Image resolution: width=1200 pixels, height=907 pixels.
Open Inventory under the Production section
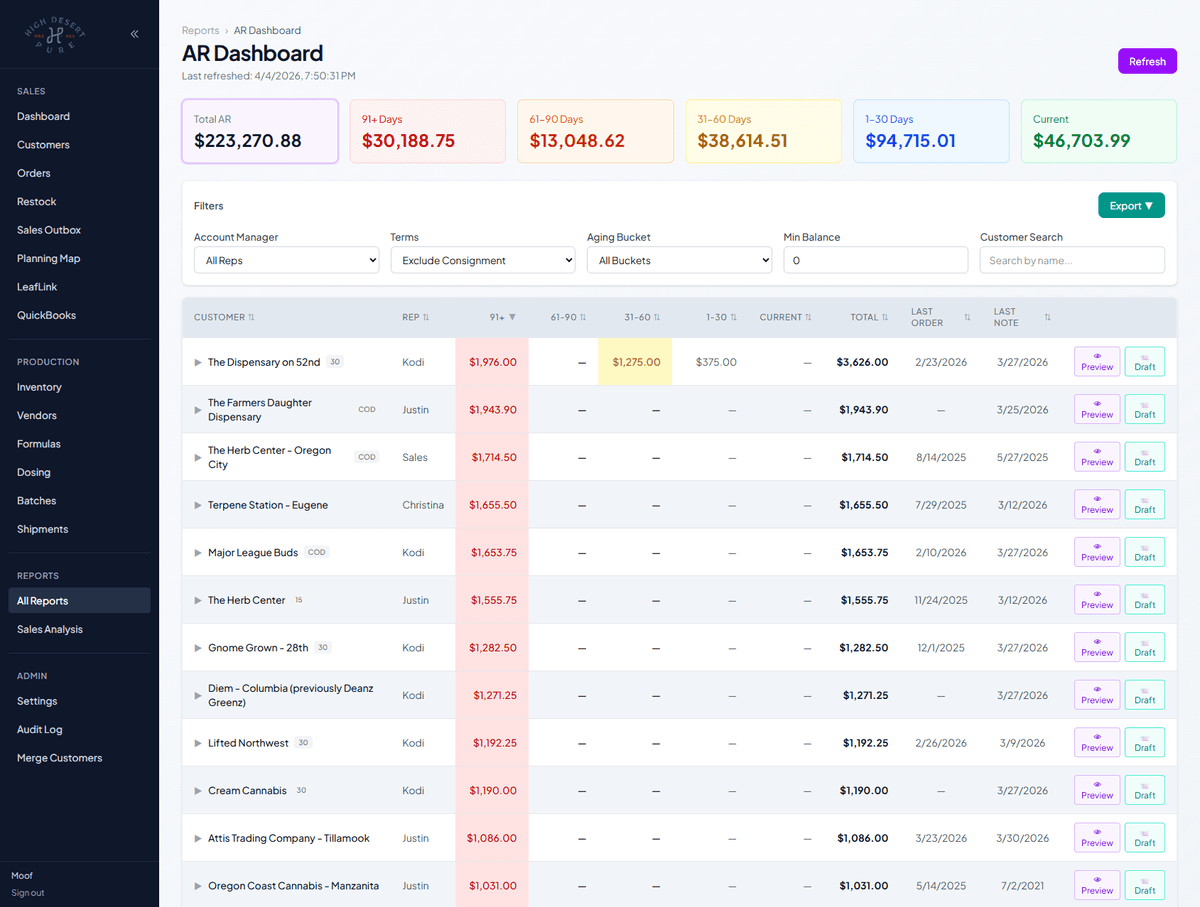pyautogui.click(x=38, y=387)
